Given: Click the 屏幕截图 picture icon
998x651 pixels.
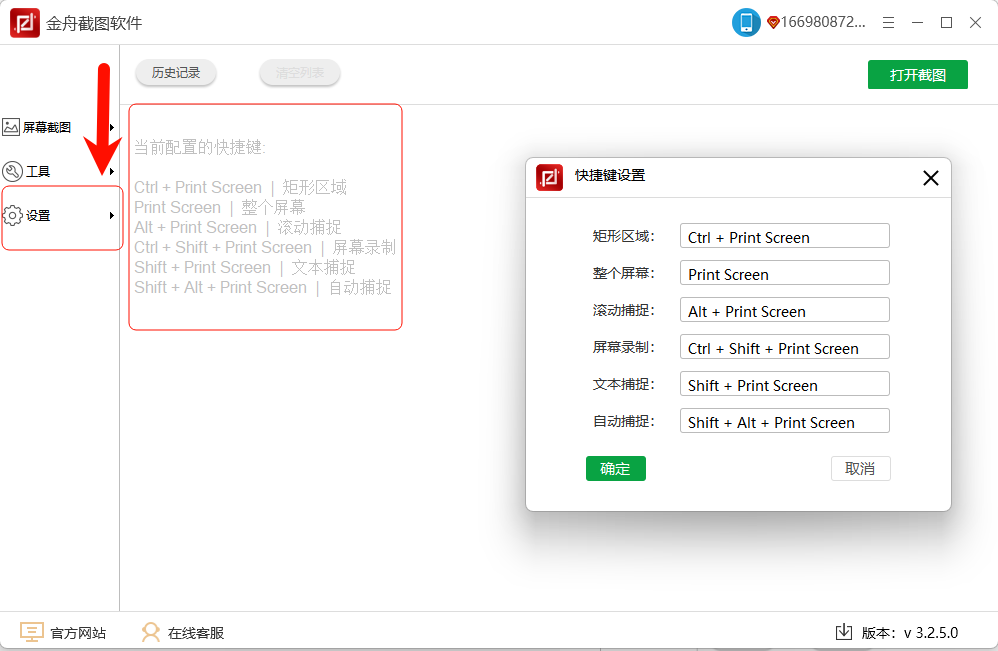Looking at the screenshot, I should point(11,127).
